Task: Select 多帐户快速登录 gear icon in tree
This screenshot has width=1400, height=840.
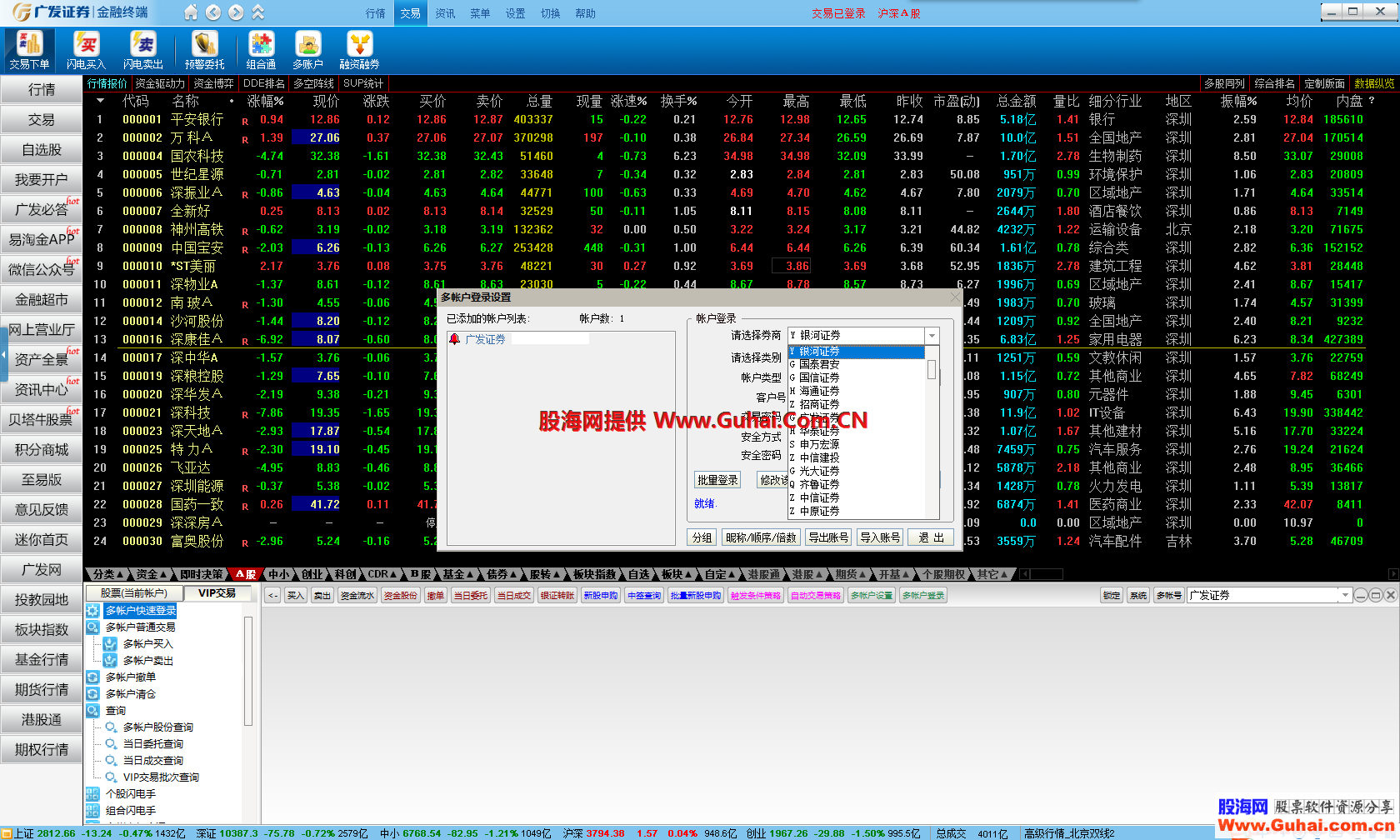Action: point(92,611)
